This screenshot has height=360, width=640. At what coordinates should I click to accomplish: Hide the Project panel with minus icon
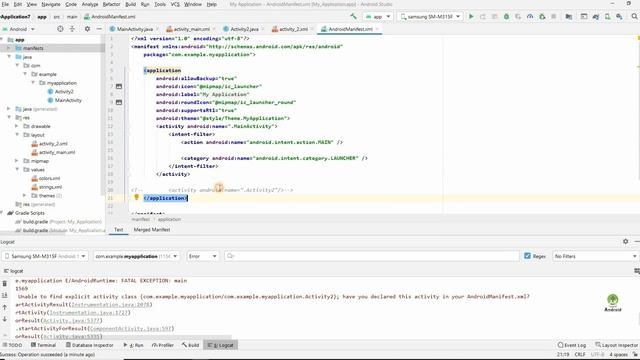pos(99,29)
